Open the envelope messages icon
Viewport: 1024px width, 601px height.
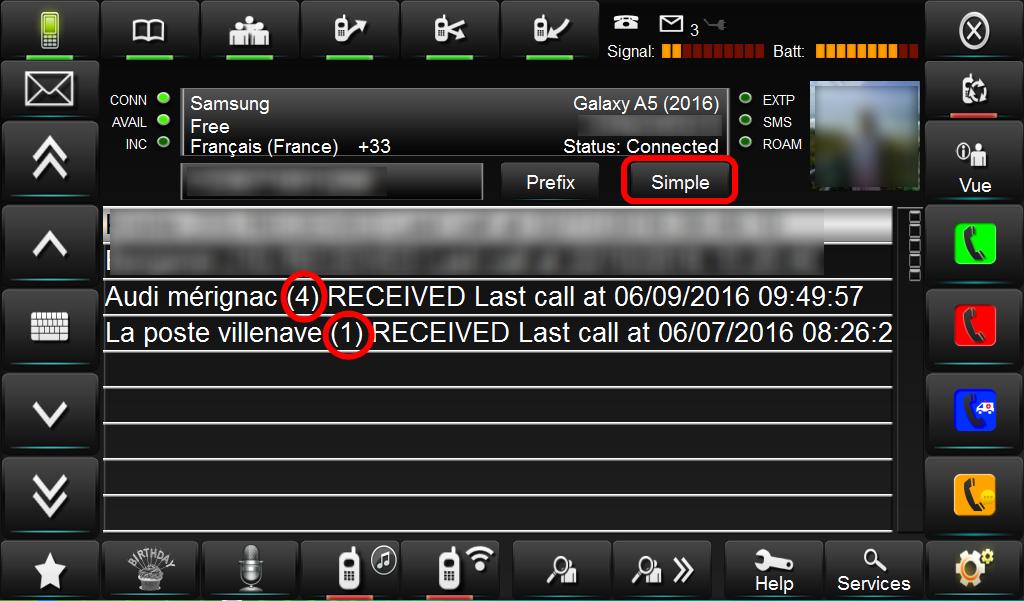pos(50,89)
